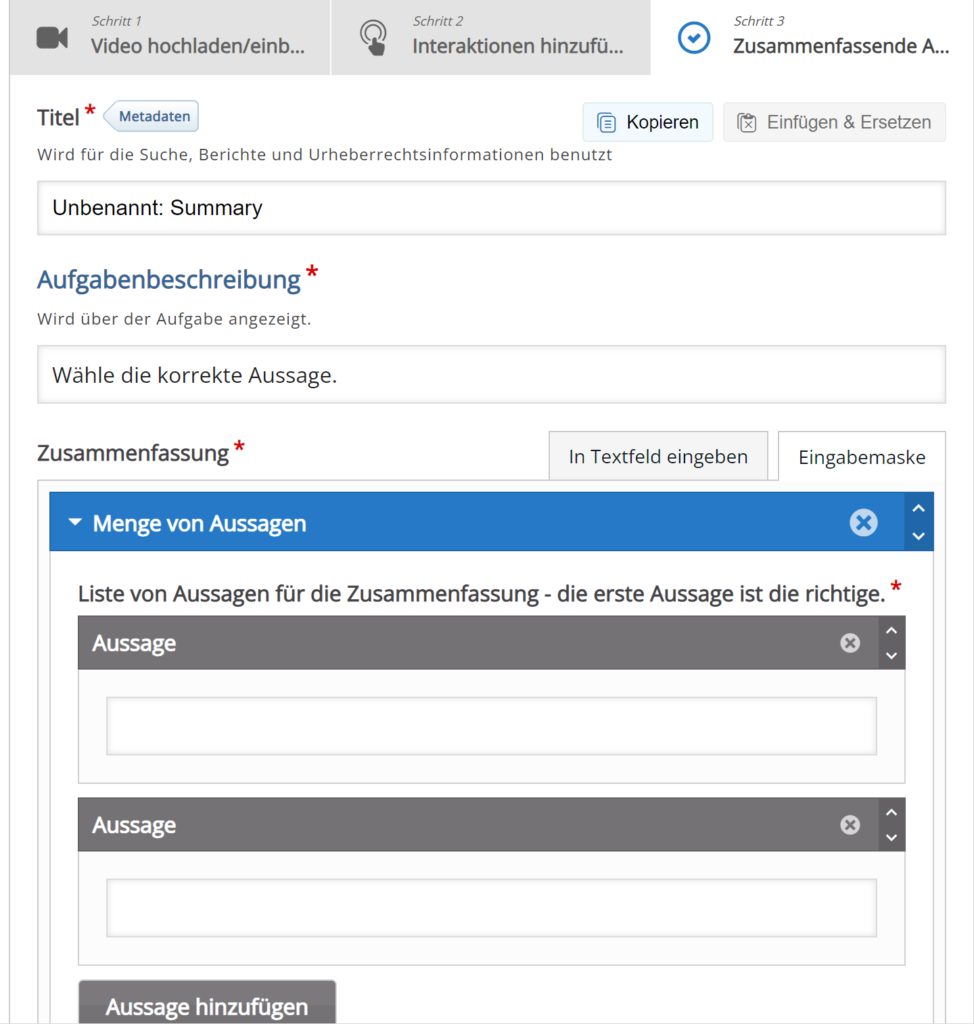Viewport: 974px width, 1024px height.
Task: Move the second Aussage up
Action: (892, 812)
